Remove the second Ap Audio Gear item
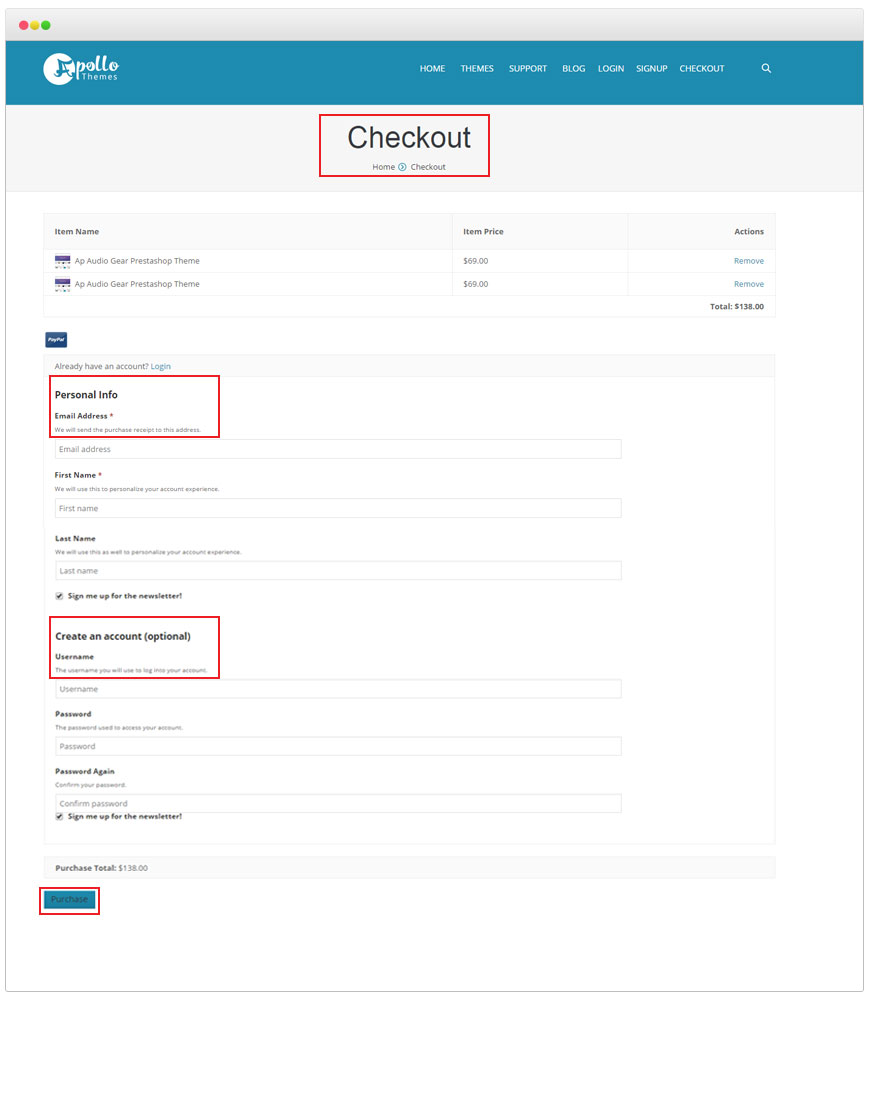The width and height of the screenshot is (870, 1100). point(748,284)
